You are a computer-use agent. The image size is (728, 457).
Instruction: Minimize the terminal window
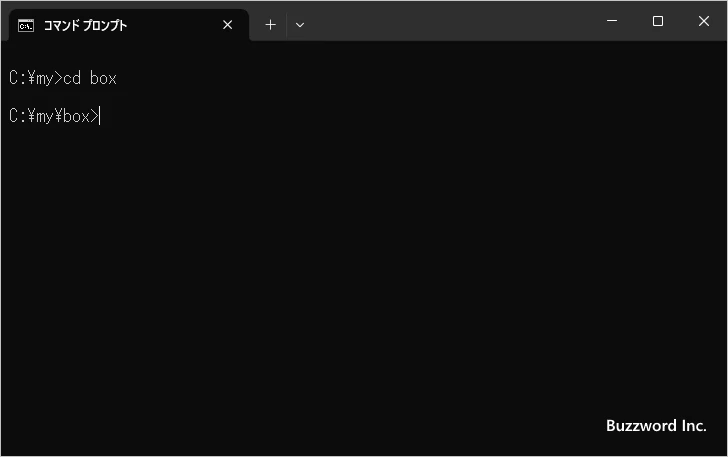click(x=611, y=21)
